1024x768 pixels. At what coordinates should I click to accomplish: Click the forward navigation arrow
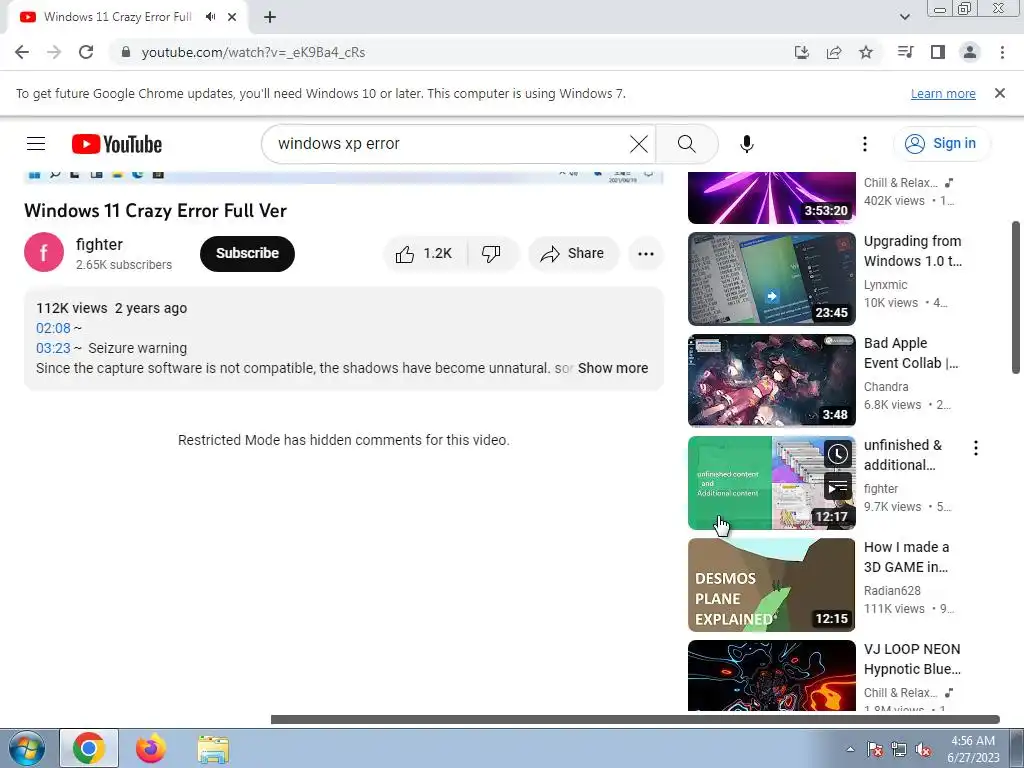[54, 52]
